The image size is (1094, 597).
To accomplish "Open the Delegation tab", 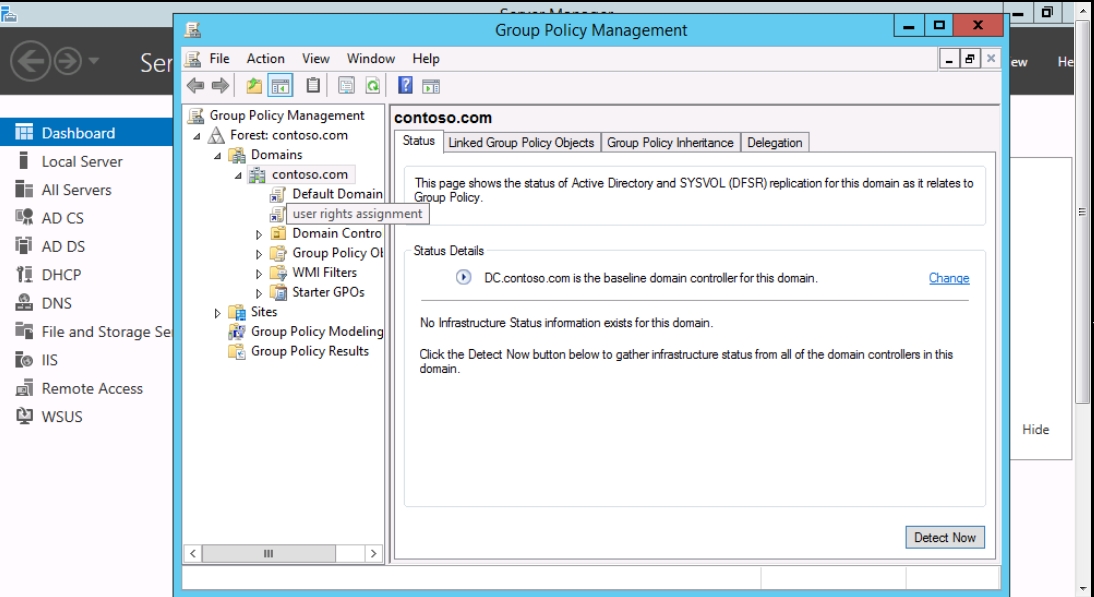I will click(x=774, y=143).
